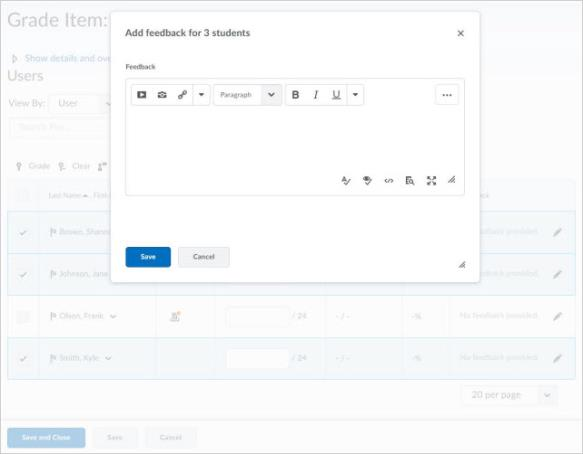Click the bottom page Cancel button
The image size is (583, 454).
point(171,438)
